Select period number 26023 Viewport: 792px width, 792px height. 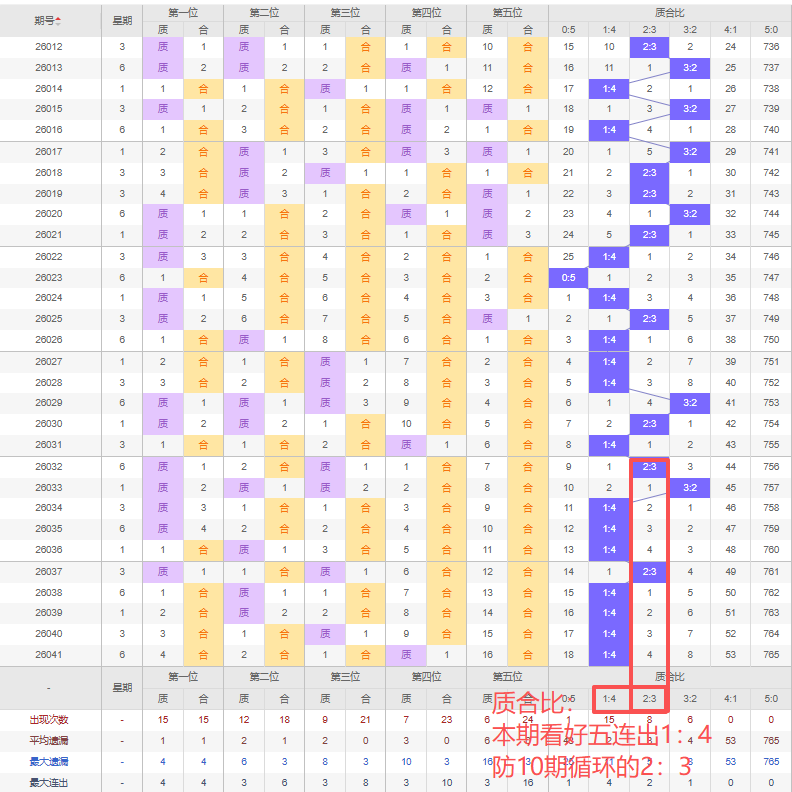[49, 278]
